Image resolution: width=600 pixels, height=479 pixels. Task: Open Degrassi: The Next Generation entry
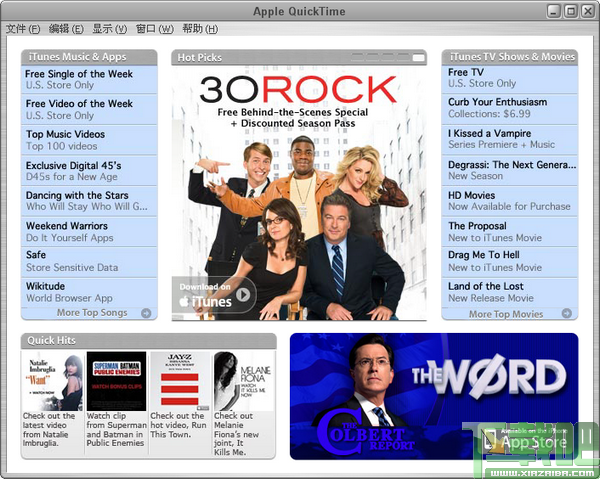click(x=510, y=170)
